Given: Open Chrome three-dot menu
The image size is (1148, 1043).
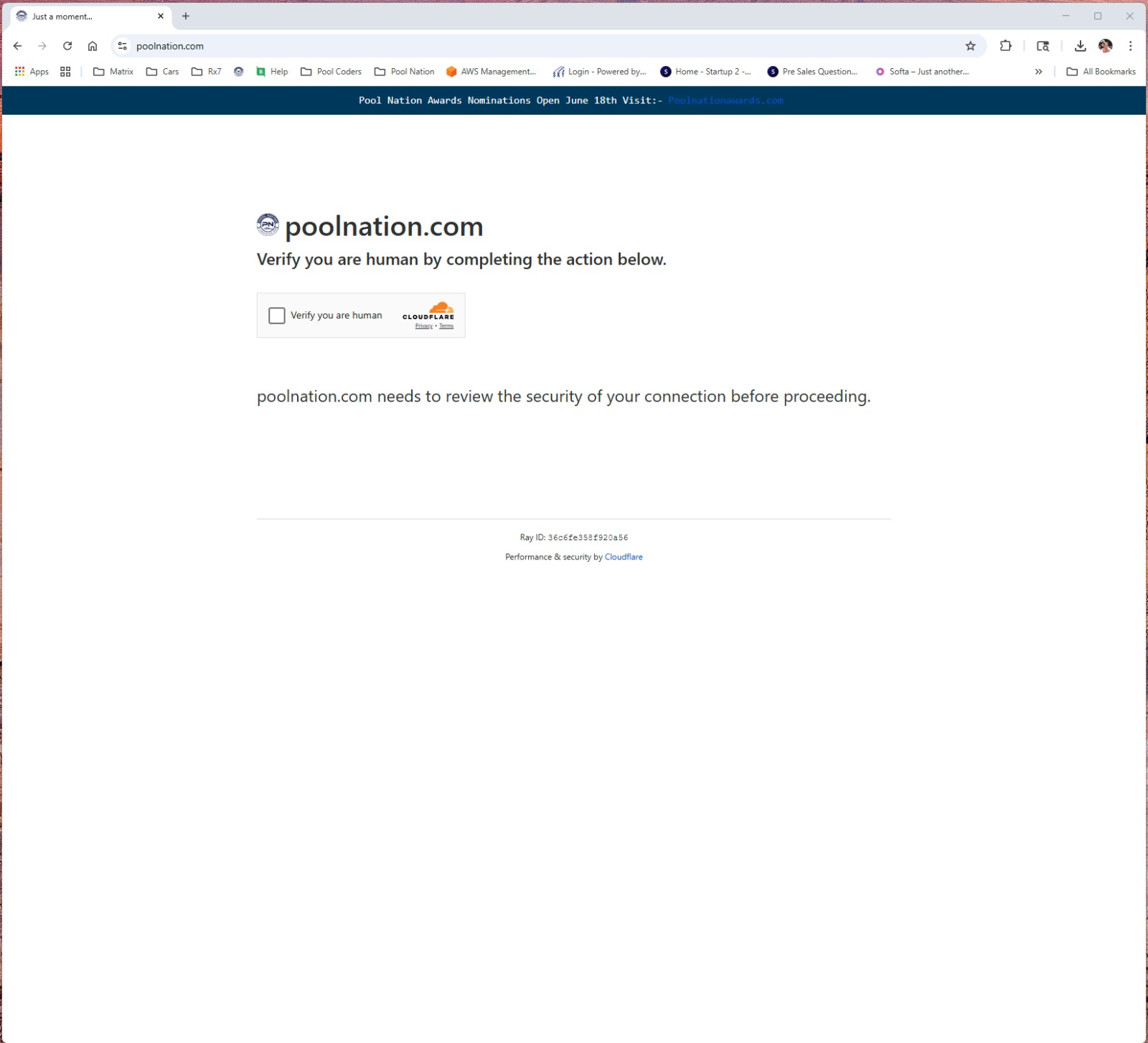Looking at the screenshot, I should pyautogui.click(x=1131, y=46).
